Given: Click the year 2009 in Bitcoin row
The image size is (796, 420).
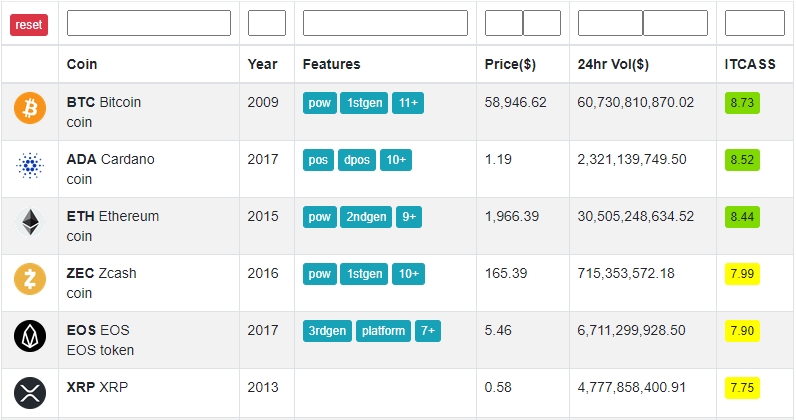Looking at the screenshot, I should click(263, 102).
